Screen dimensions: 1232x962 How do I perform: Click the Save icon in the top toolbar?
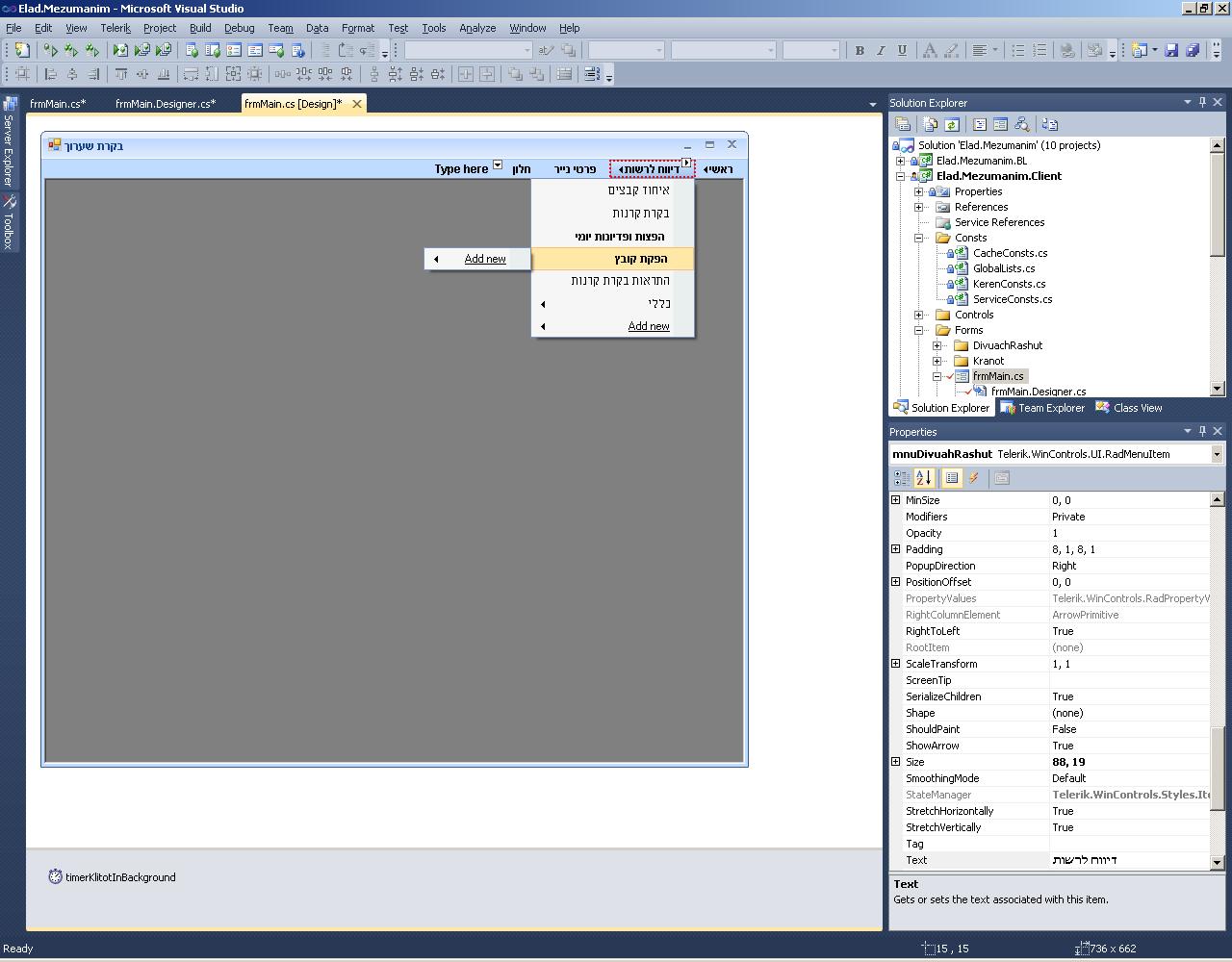(x=1171, y=50)
